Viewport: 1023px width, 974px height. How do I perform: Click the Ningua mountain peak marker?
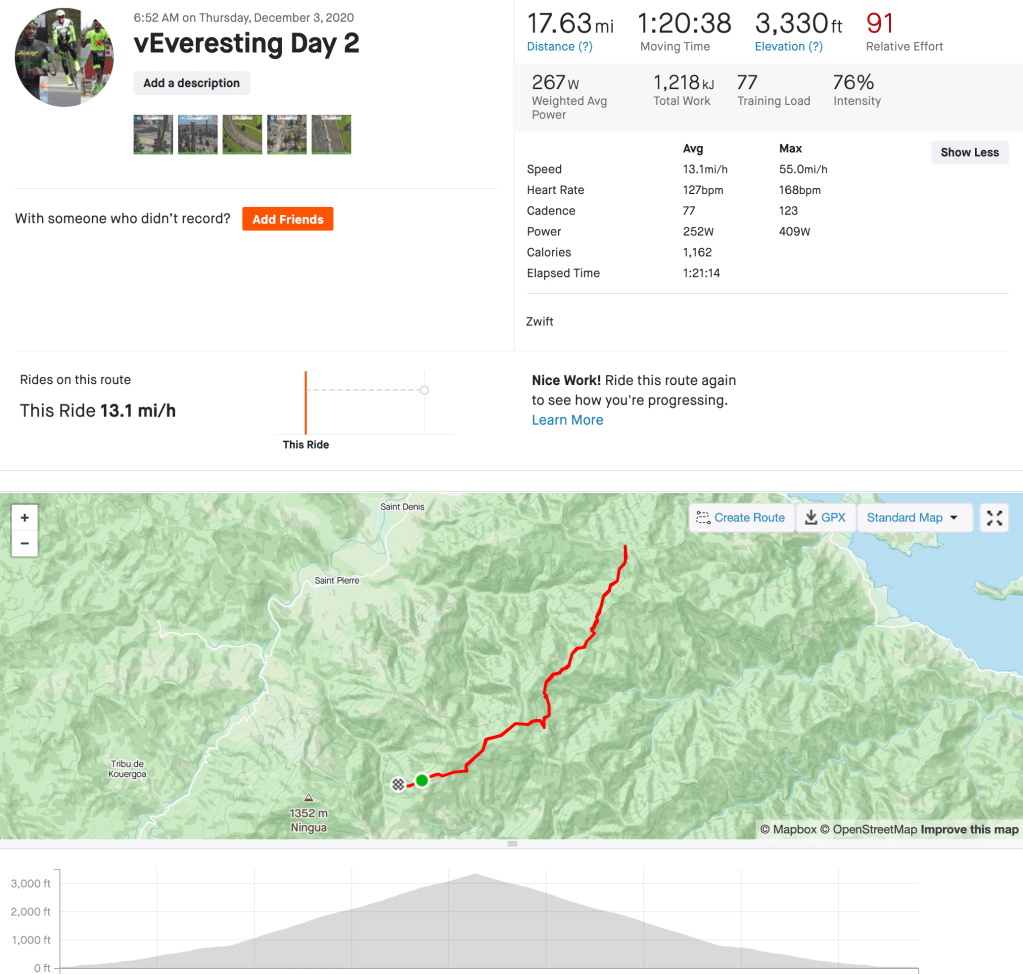click(x=308, y=799)
